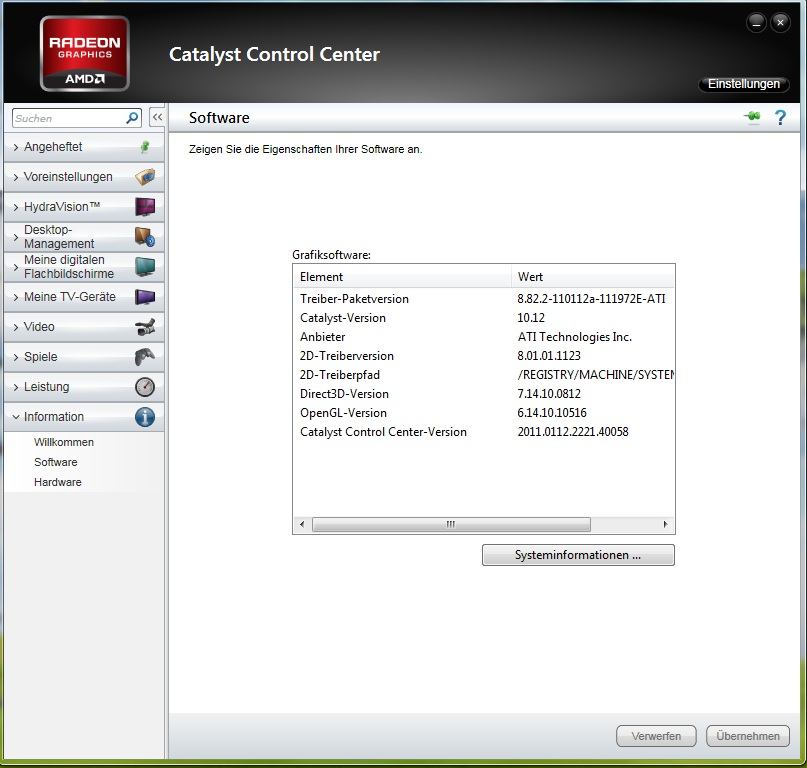Click the Verwerfen button
This screenshot has width=807, height=768.
point(656,736)
